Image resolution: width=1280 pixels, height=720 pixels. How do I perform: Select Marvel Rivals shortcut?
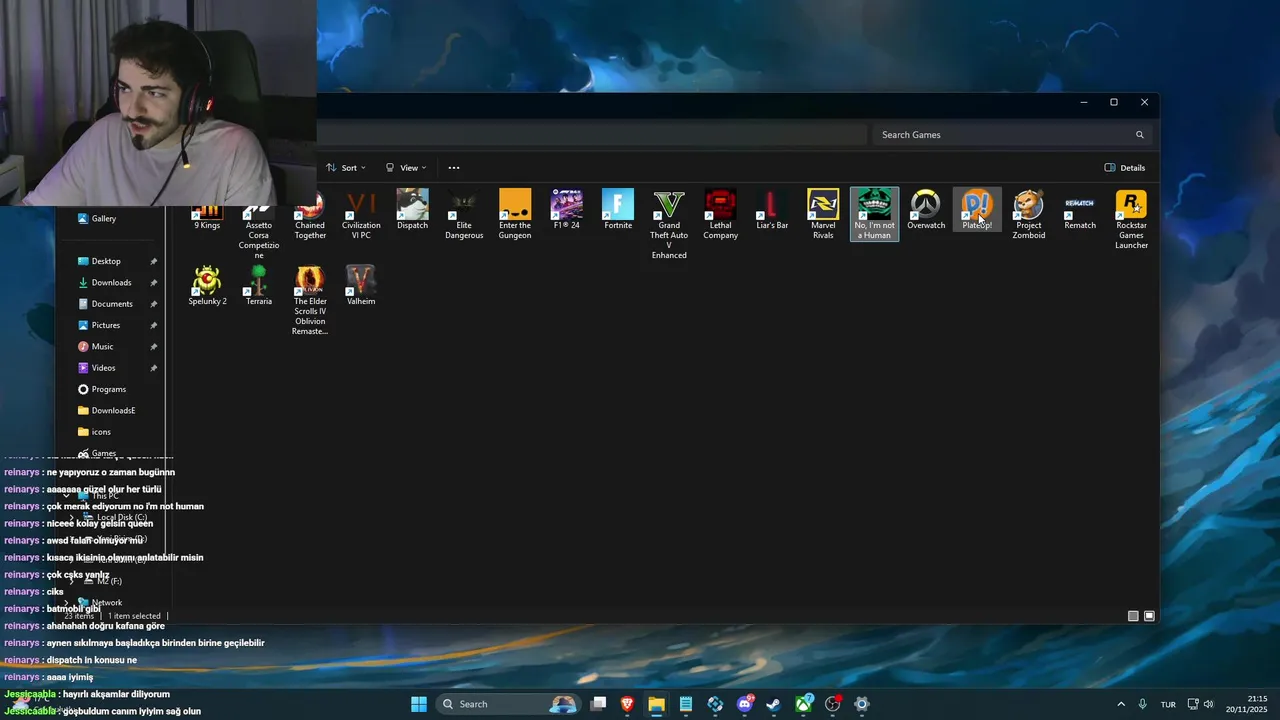823,215
